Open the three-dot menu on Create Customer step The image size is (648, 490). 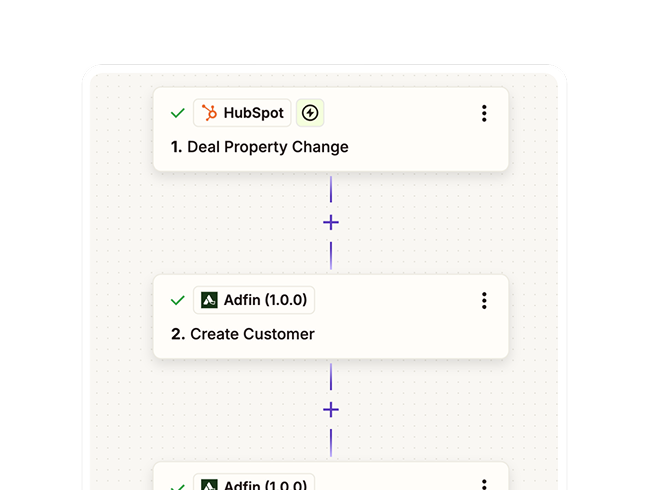pos(484,300)
